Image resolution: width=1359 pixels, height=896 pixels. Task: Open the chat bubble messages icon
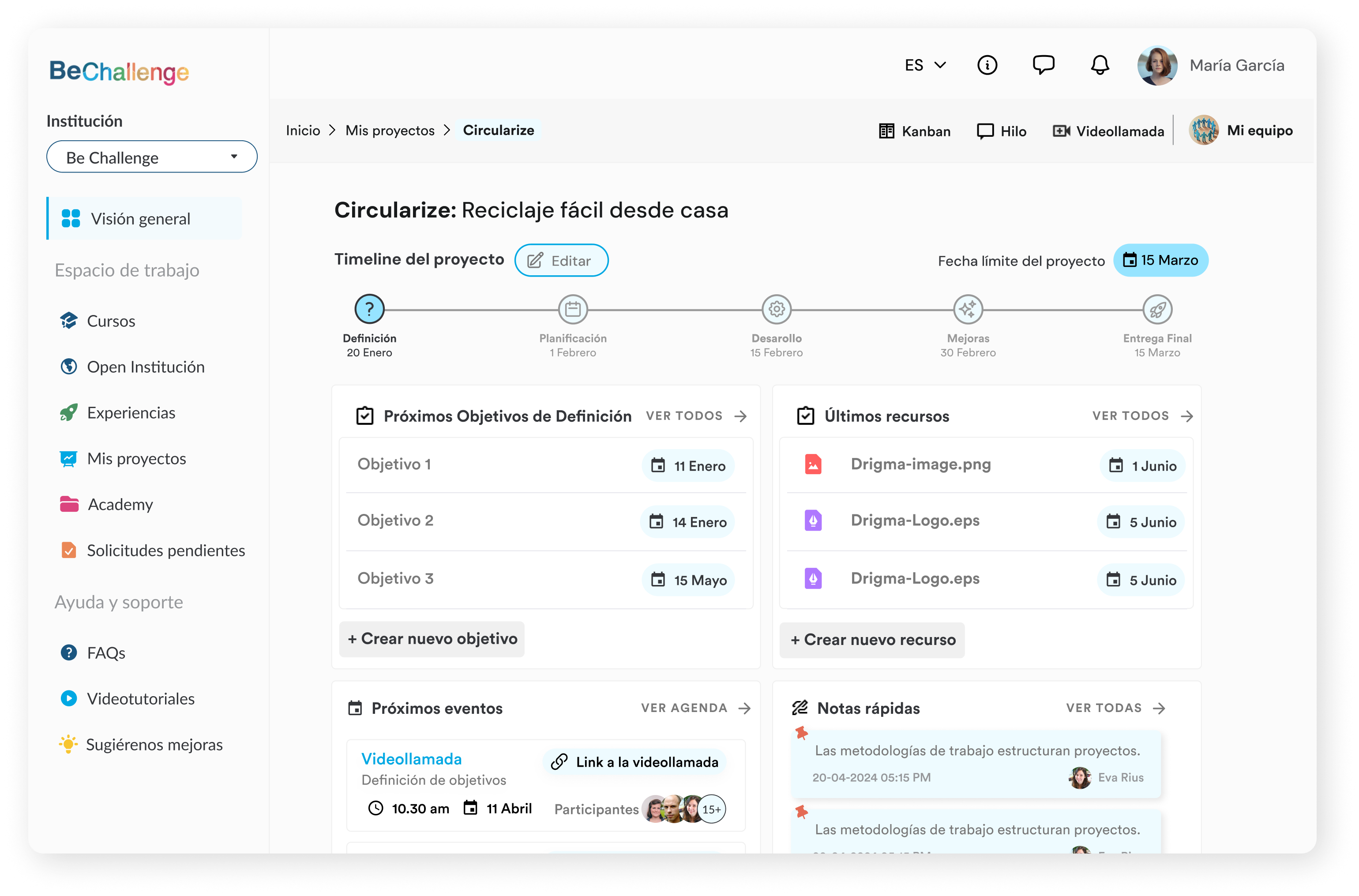(1043, 65)
